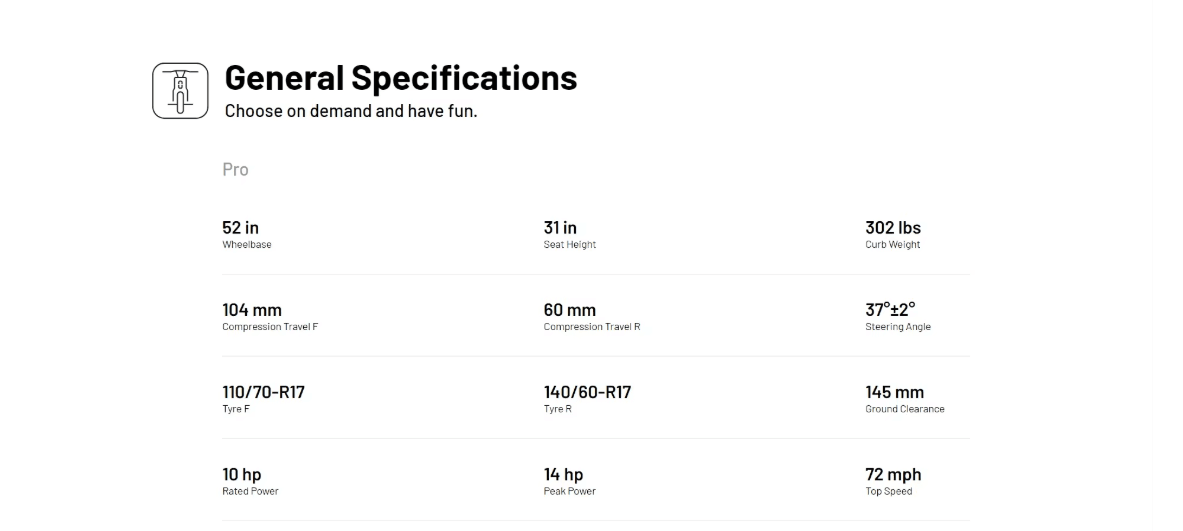Click the 104 mm front compression travel

(252, 310)
